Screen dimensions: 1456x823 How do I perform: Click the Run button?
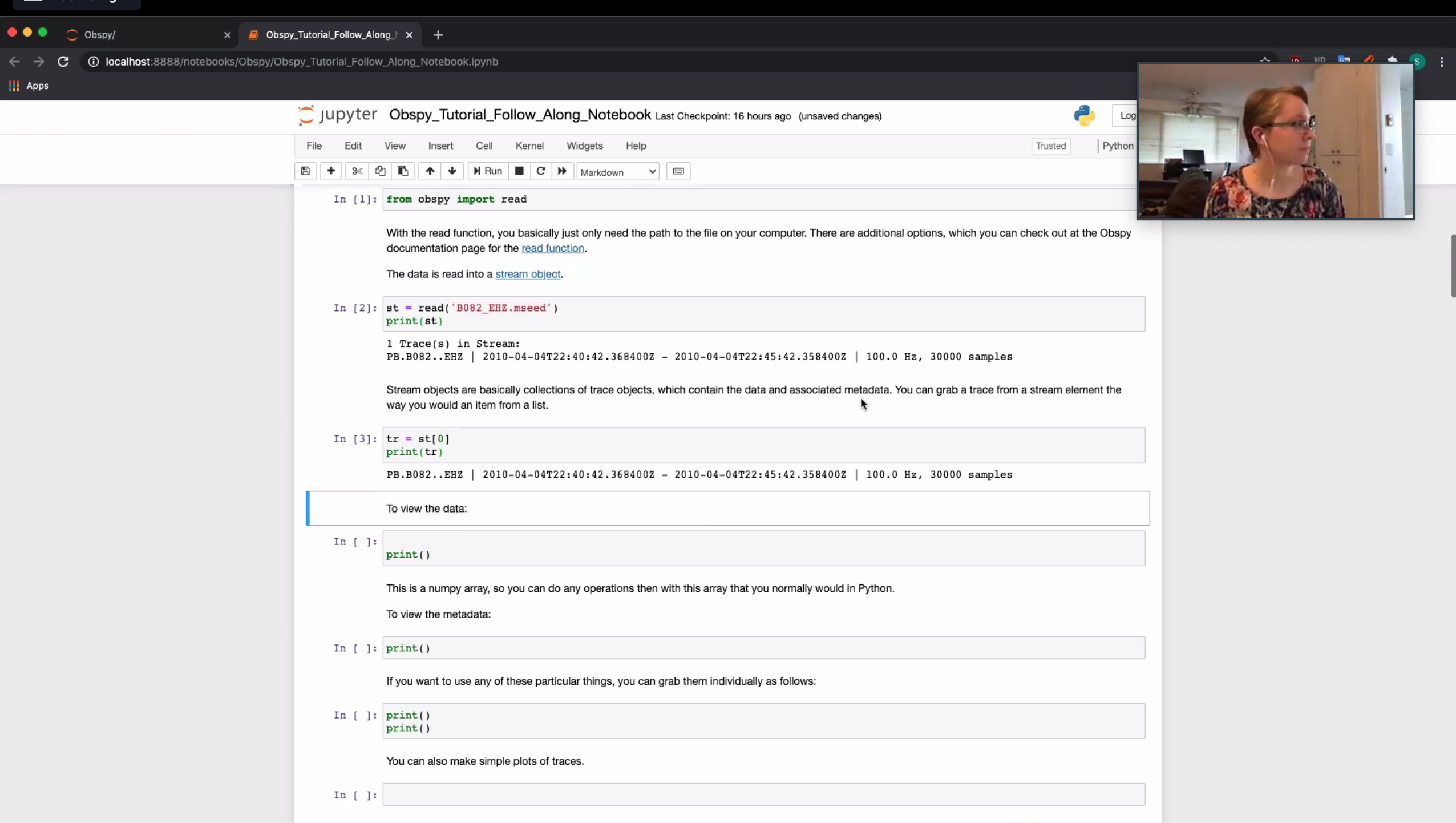click(x=488, y=171)
